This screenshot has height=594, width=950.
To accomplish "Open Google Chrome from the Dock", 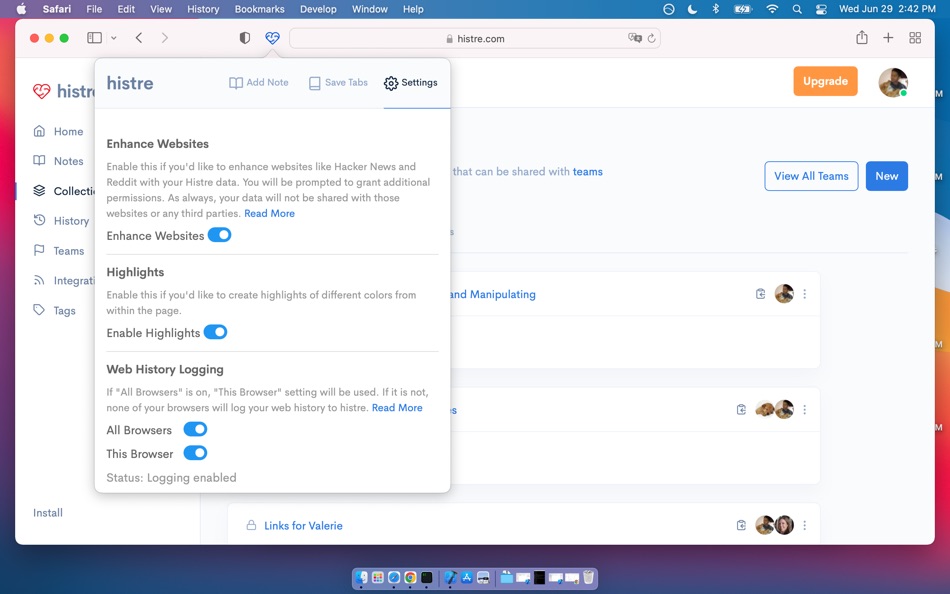I will 410,578.
